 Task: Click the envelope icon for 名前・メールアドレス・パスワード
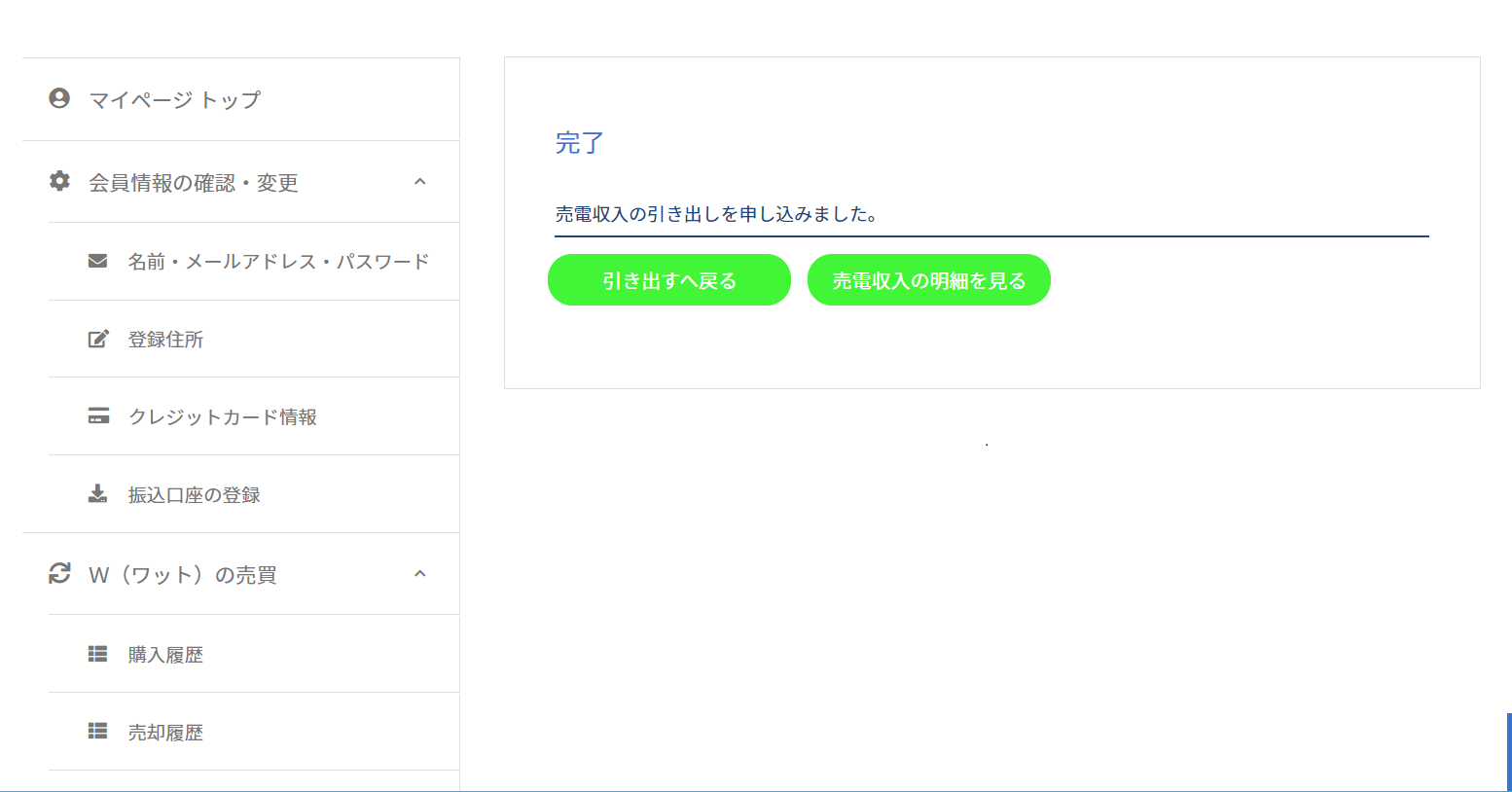tap(97, 261)
